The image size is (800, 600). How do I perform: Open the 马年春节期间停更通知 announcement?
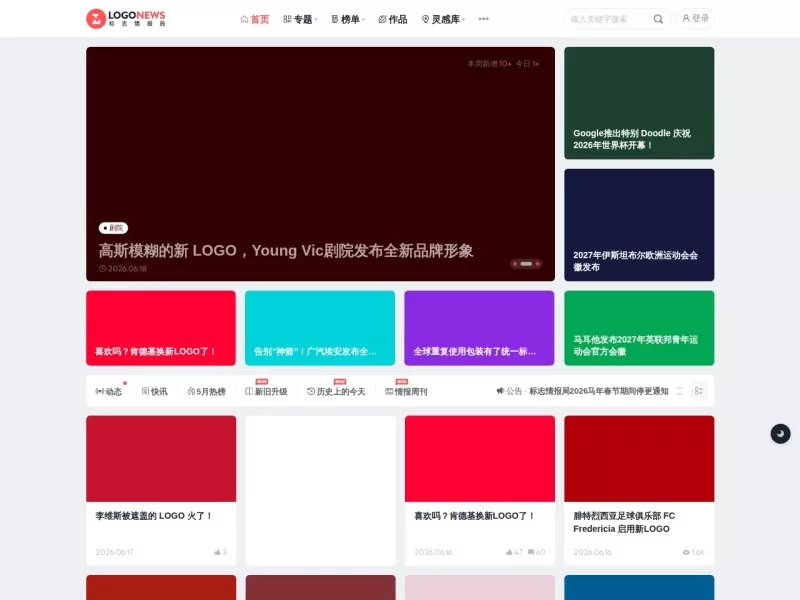(x=598, y=391)
